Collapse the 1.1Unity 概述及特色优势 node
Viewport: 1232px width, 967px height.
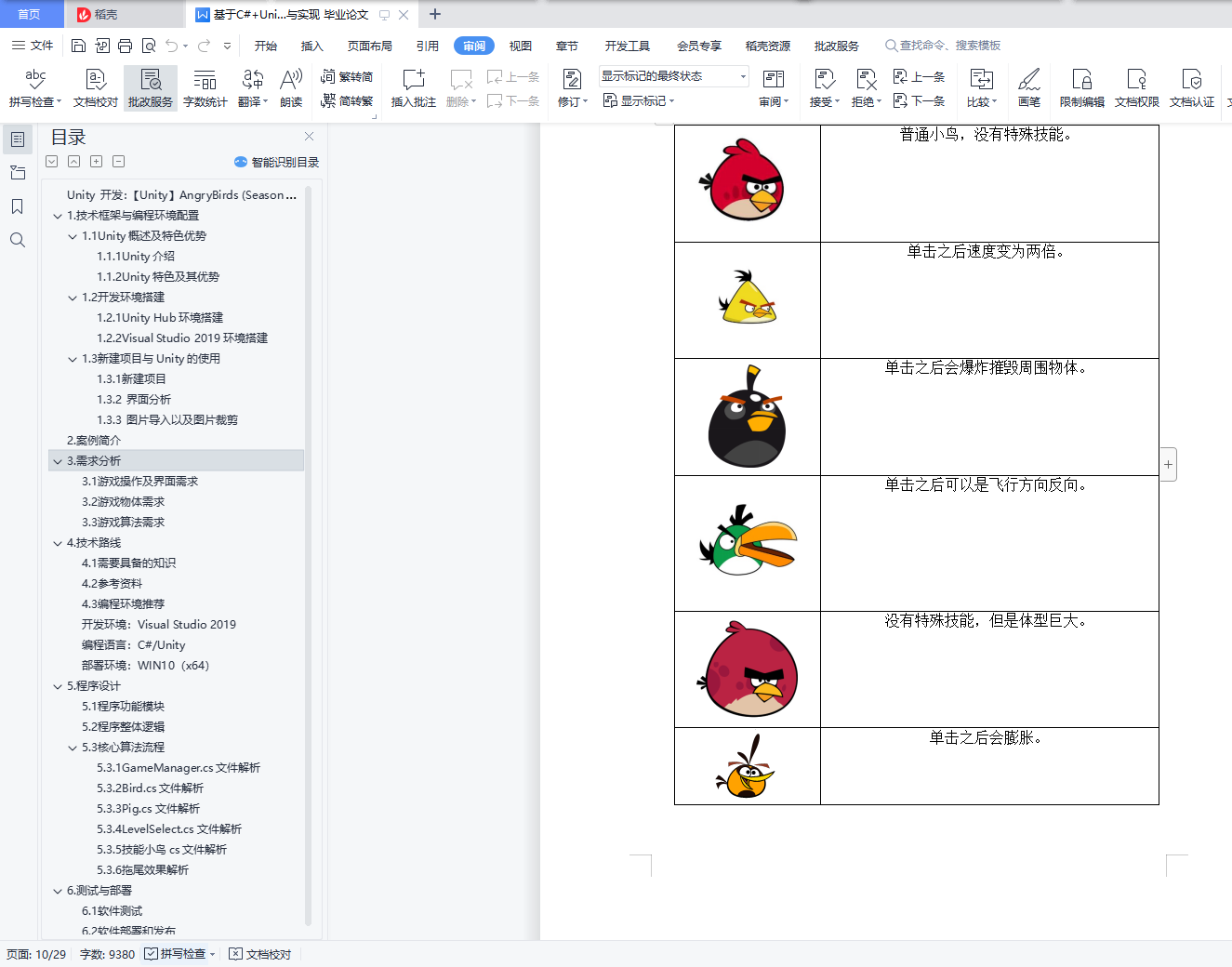[73, 236]
